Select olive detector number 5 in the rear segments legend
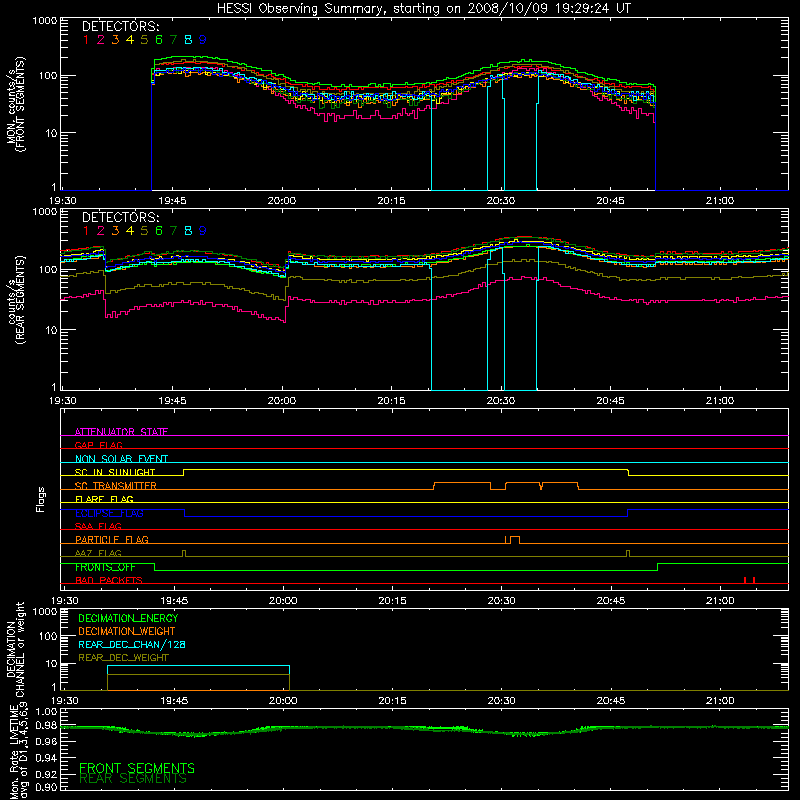This screenshot has width=800, height=800. tap(144, 231)
